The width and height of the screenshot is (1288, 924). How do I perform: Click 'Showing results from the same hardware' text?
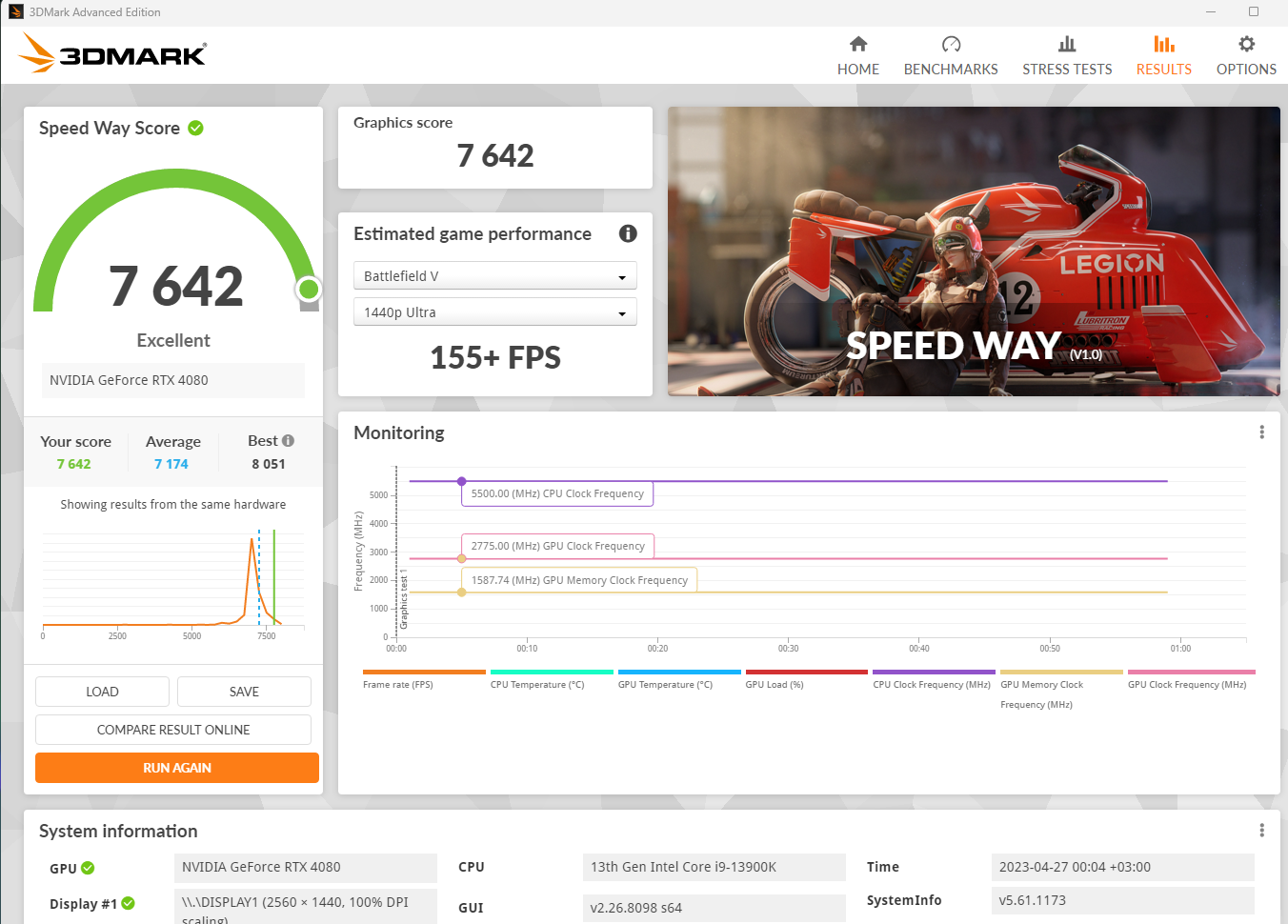click(x=173, y=505)
